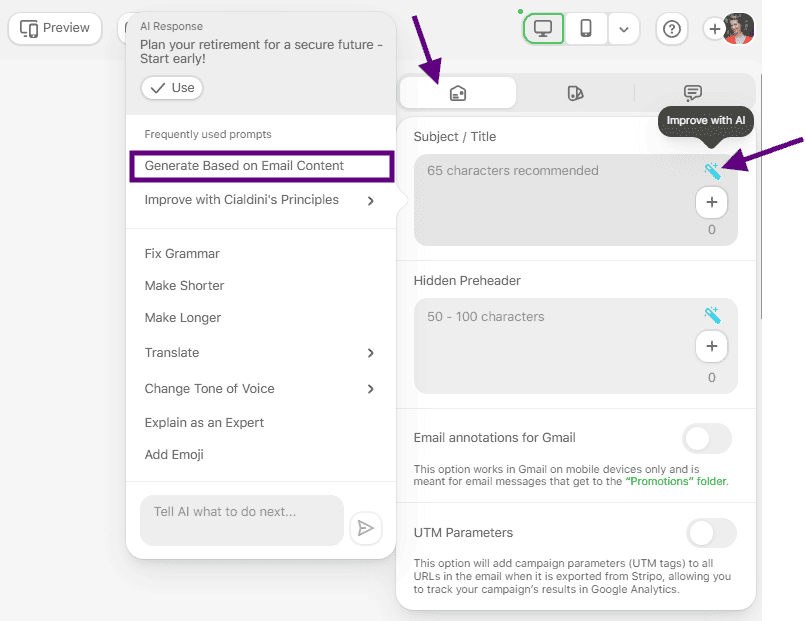The width and height of the screenshot is (805, 621).
Task: Open the view mode dropdown chevron
Action: point(624,29)
